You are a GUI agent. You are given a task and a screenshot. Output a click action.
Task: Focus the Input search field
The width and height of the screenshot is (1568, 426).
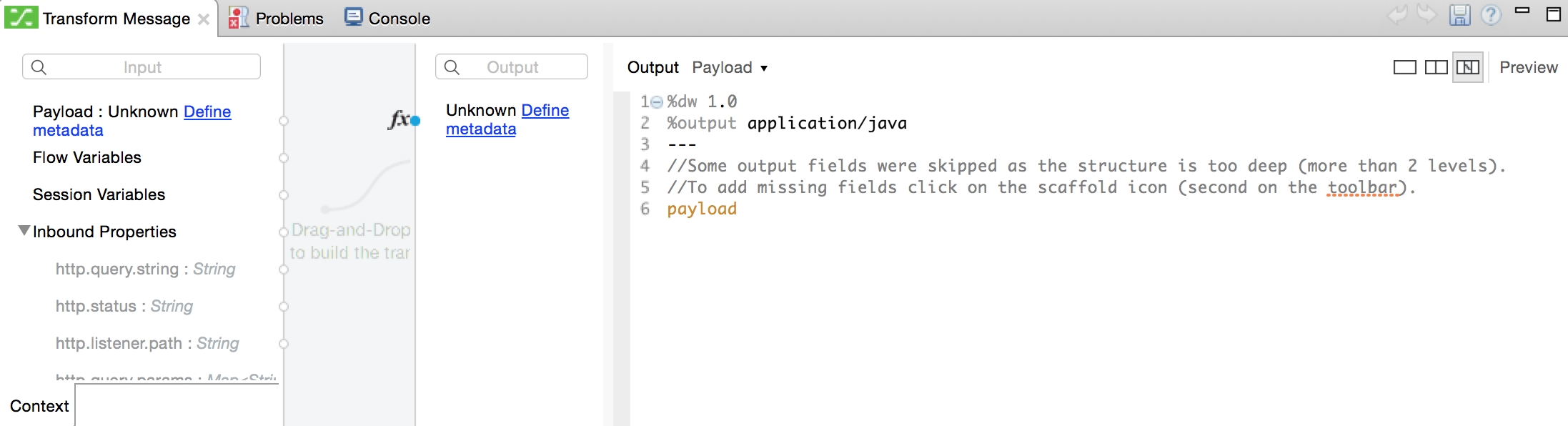[x=142, y=66]
